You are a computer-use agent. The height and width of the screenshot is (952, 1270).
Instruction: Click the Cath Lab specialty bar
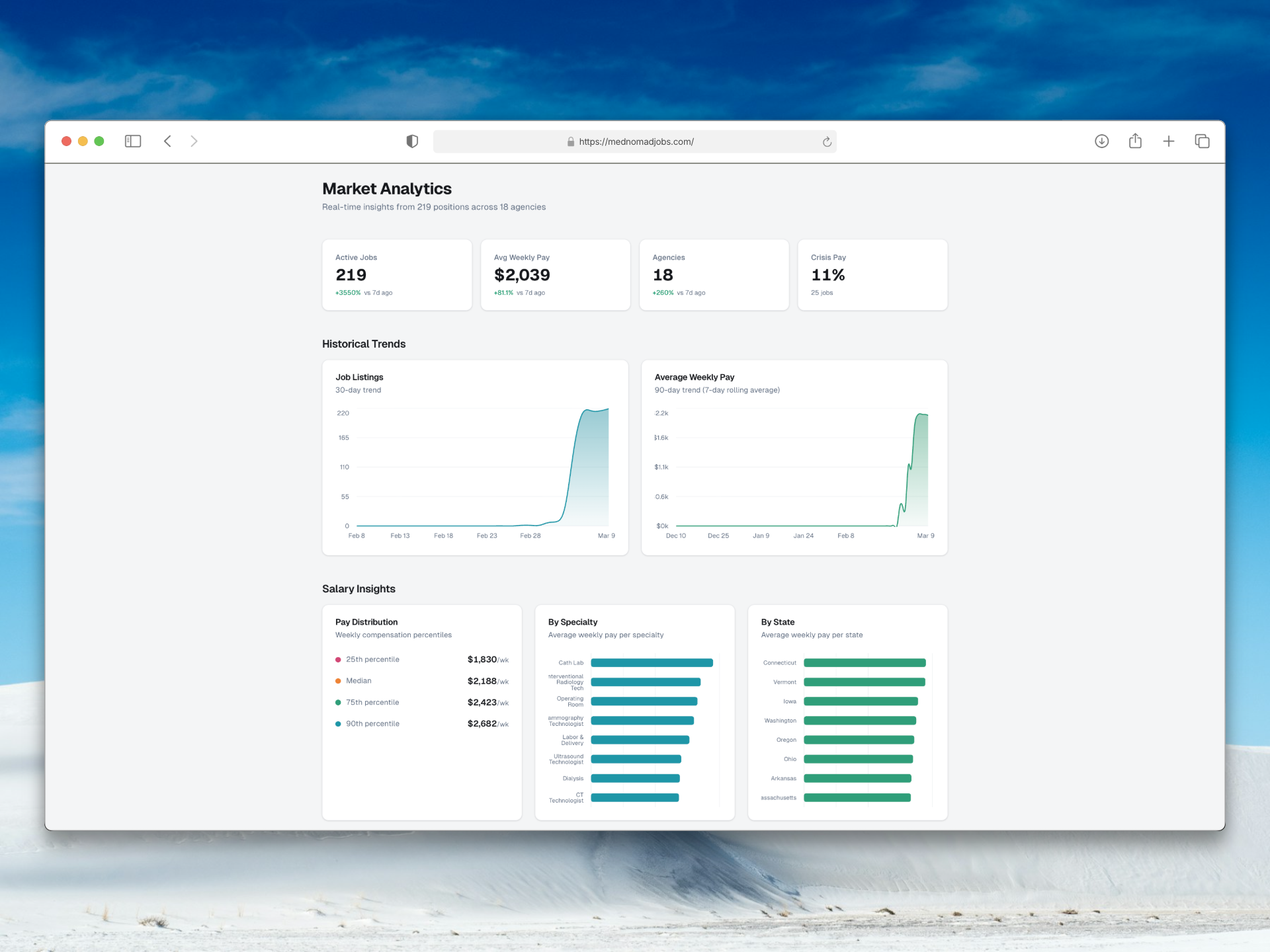point(652,662)
